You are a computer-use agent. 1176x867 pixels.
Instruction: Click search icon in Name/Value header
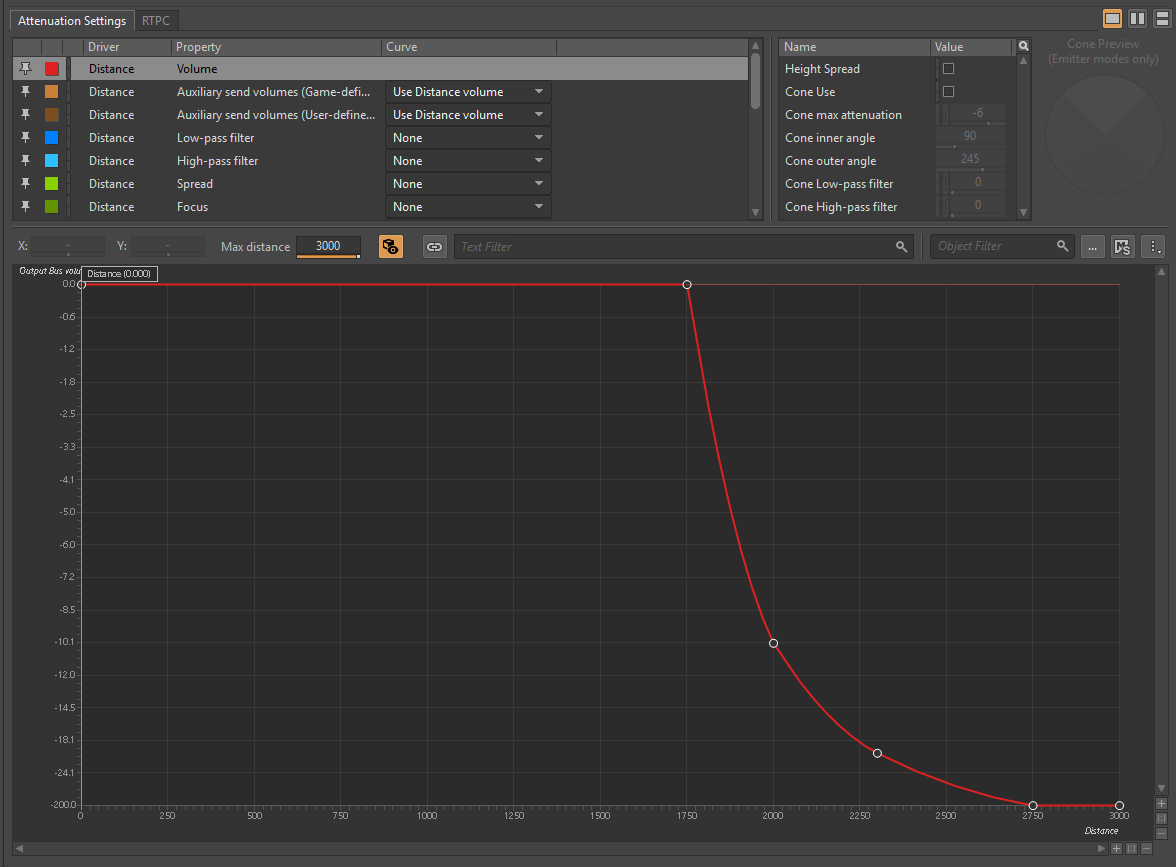tap(1024, 46)
